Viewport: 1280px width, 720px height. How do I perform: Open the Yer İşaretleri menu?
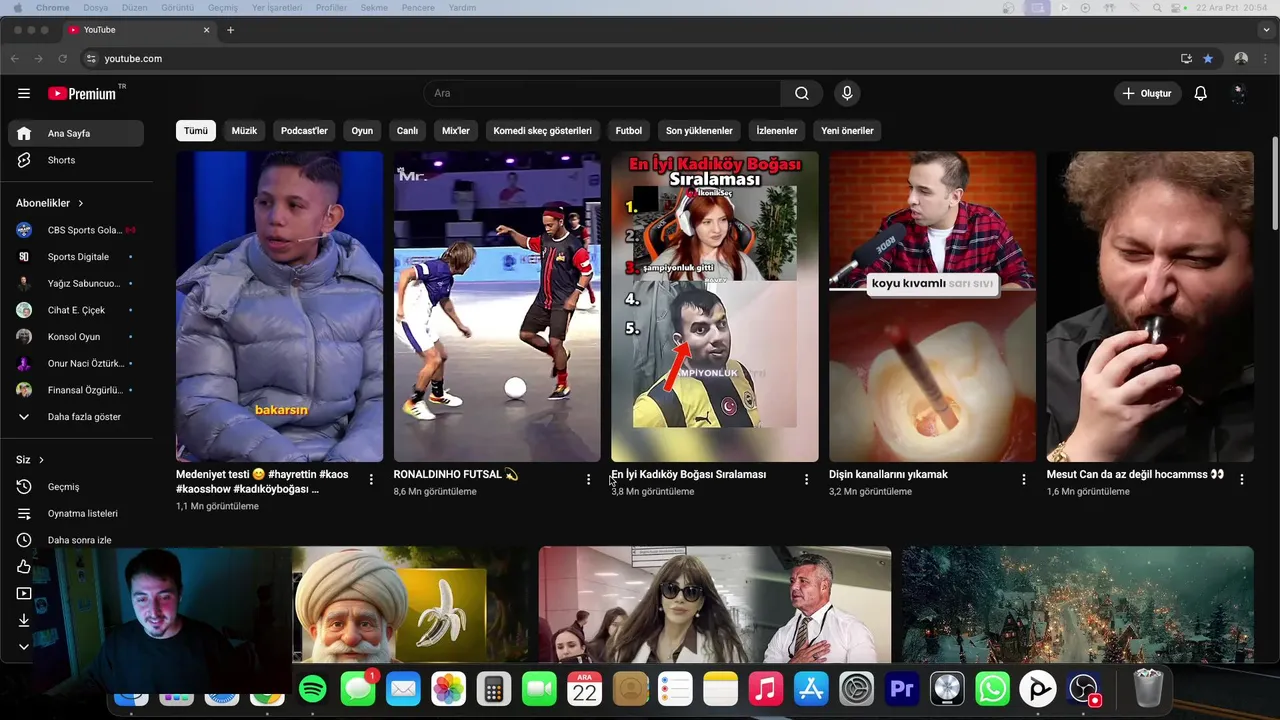coord(275,8)
